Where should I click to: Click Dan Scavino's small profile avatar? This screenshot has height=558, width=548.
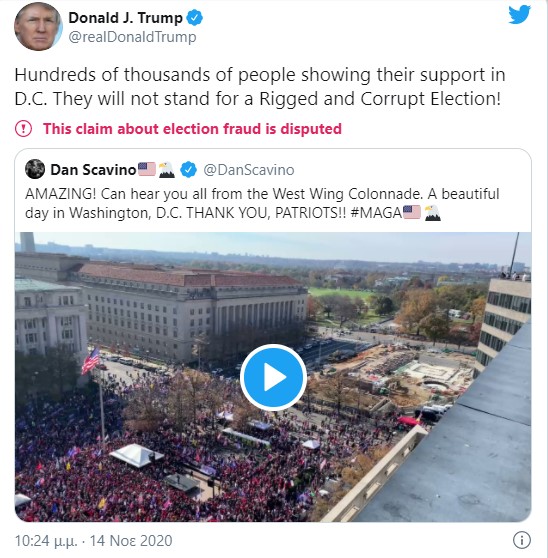(35, 169)
